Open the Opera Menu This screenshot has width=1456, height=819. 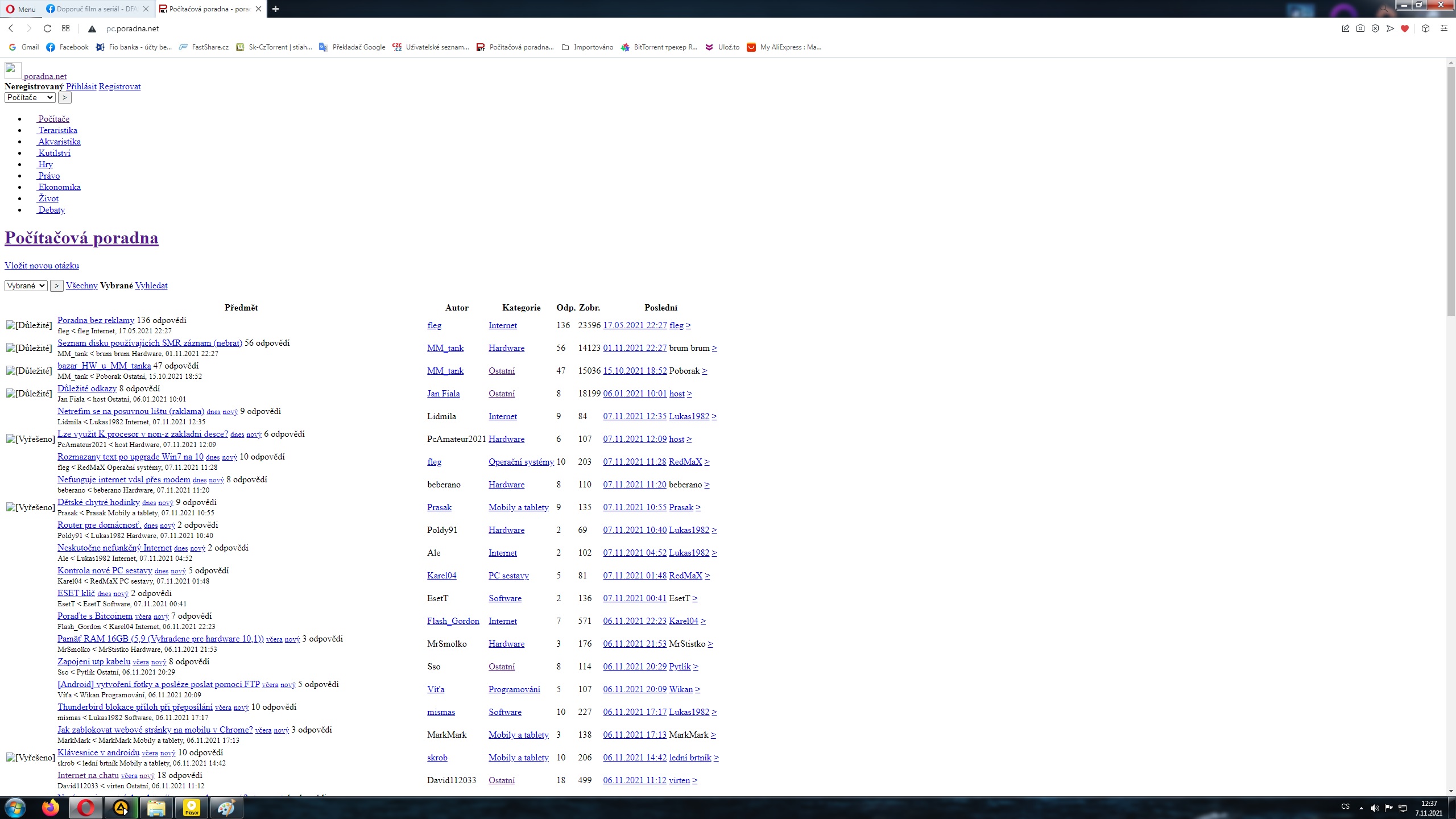pos(20,9)
